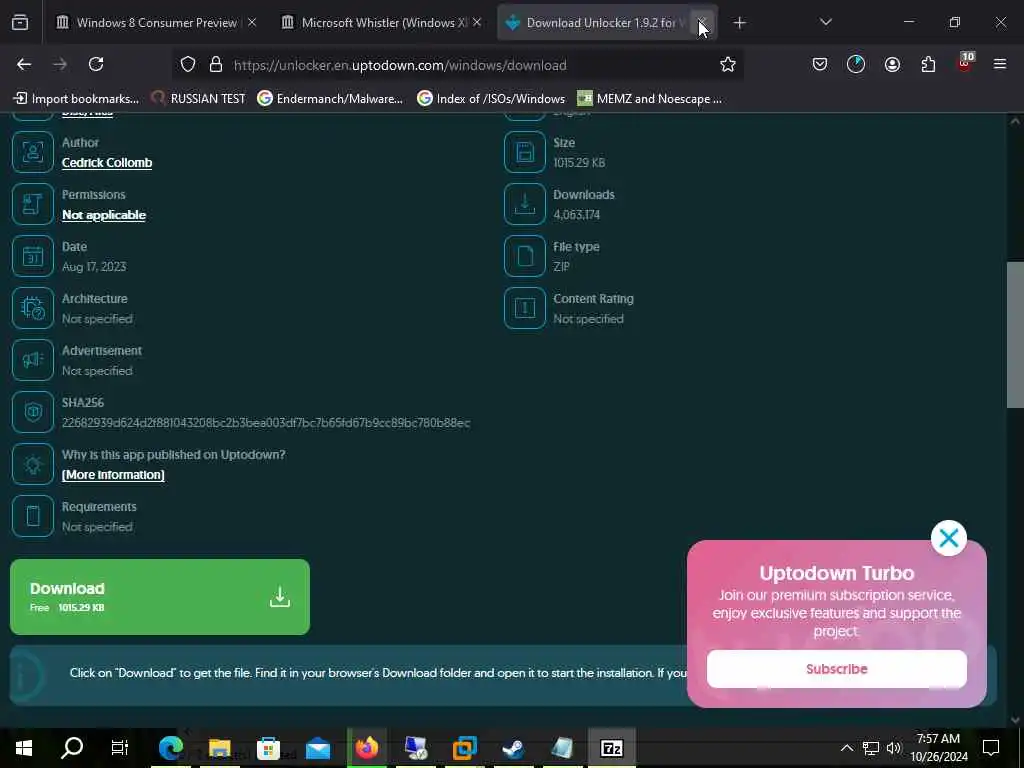The height and width of the screenshot is (768, 1024).
Task: Click the Permissions icon
Action: (x=33, y=204)
